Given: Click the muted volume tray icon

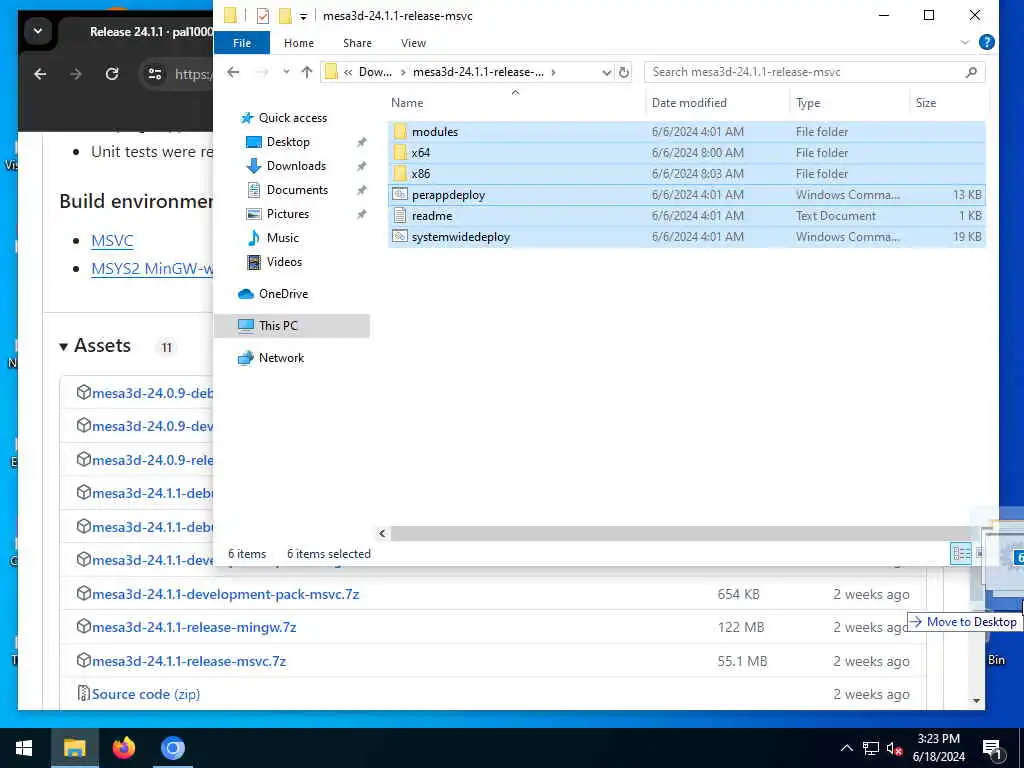Looking at the screenshot, I should click(x=894, y=748).
